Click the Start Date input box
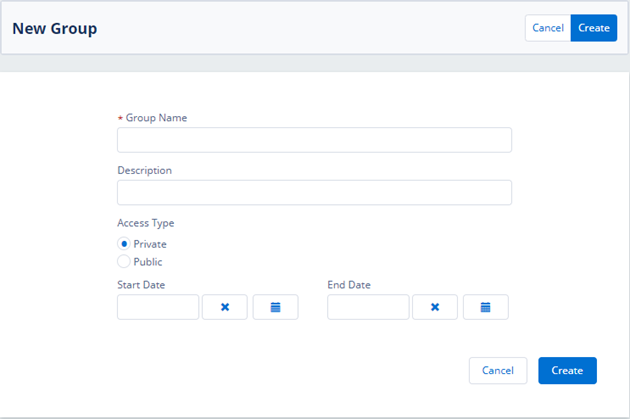The width and height of the screenshot is (630, 419). coord(158,307)
